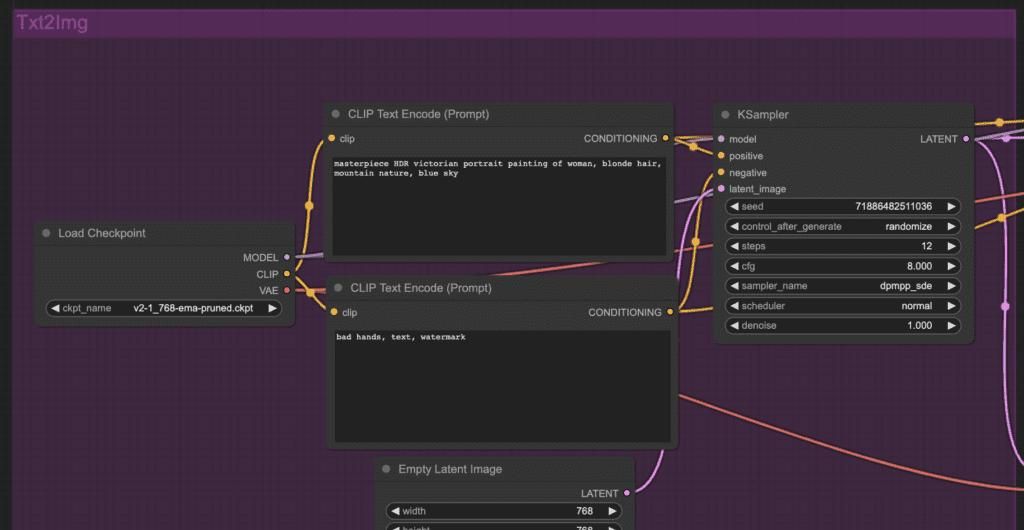Screen dimensions: 1024x530
Task: Click the KSampler negative input socket
Action: 721,173
